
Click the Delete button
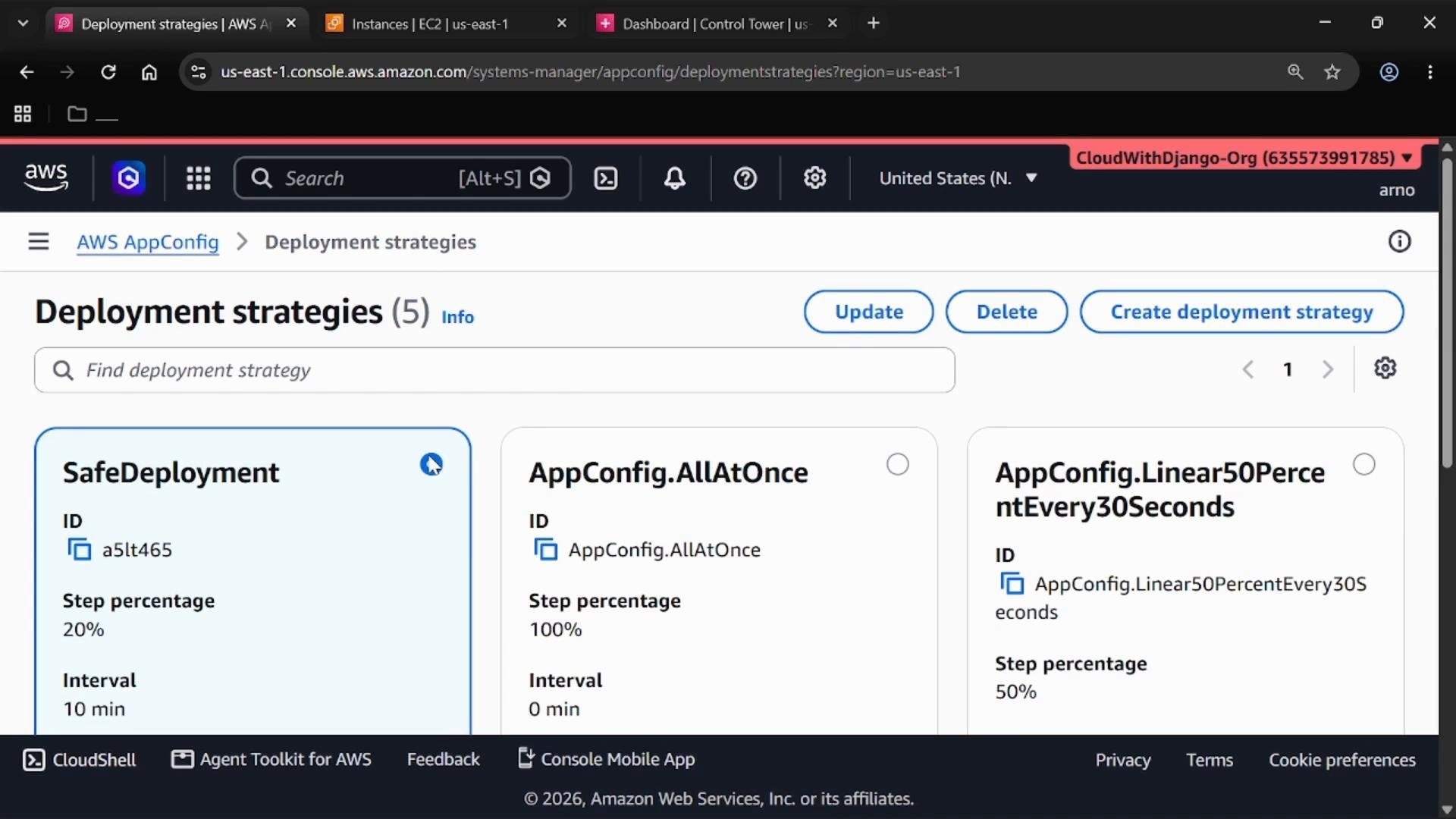[1006, 312]
